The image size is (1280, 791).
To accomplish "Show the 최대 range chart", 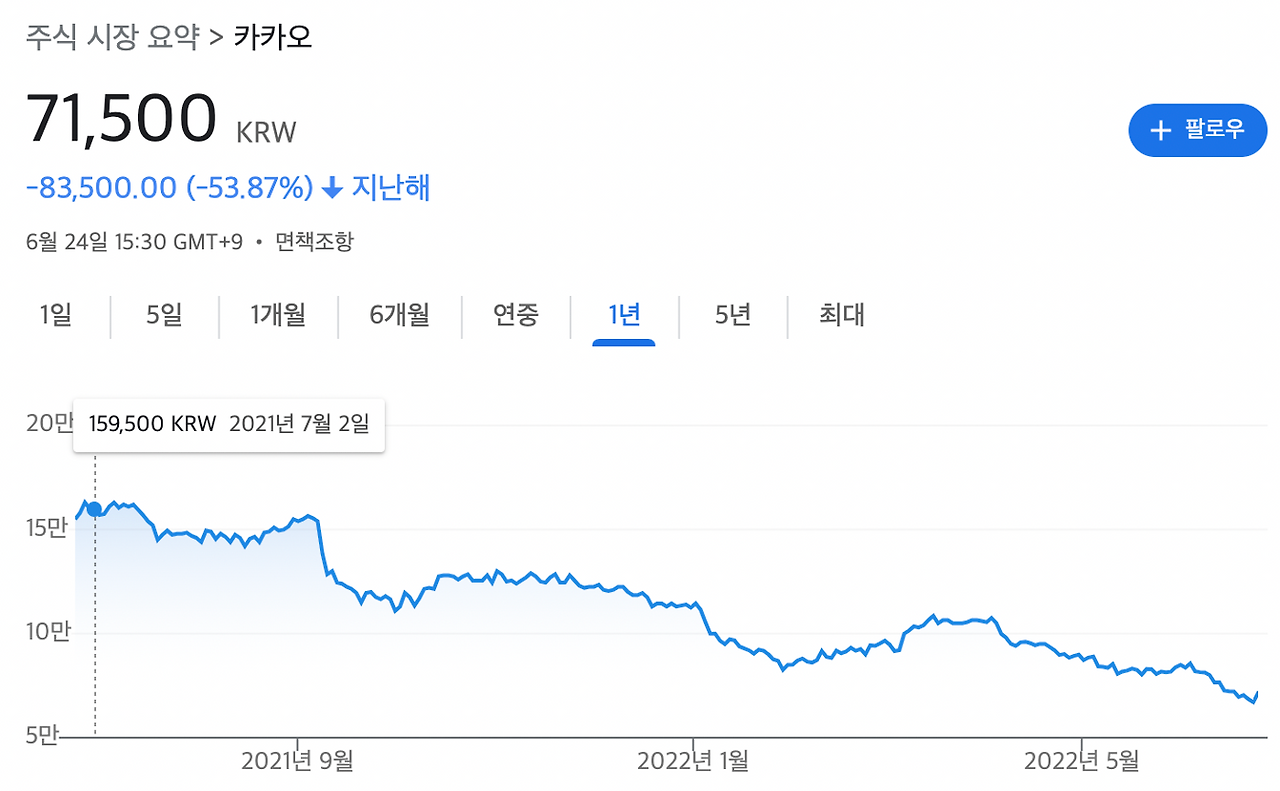I will [841, 316].
